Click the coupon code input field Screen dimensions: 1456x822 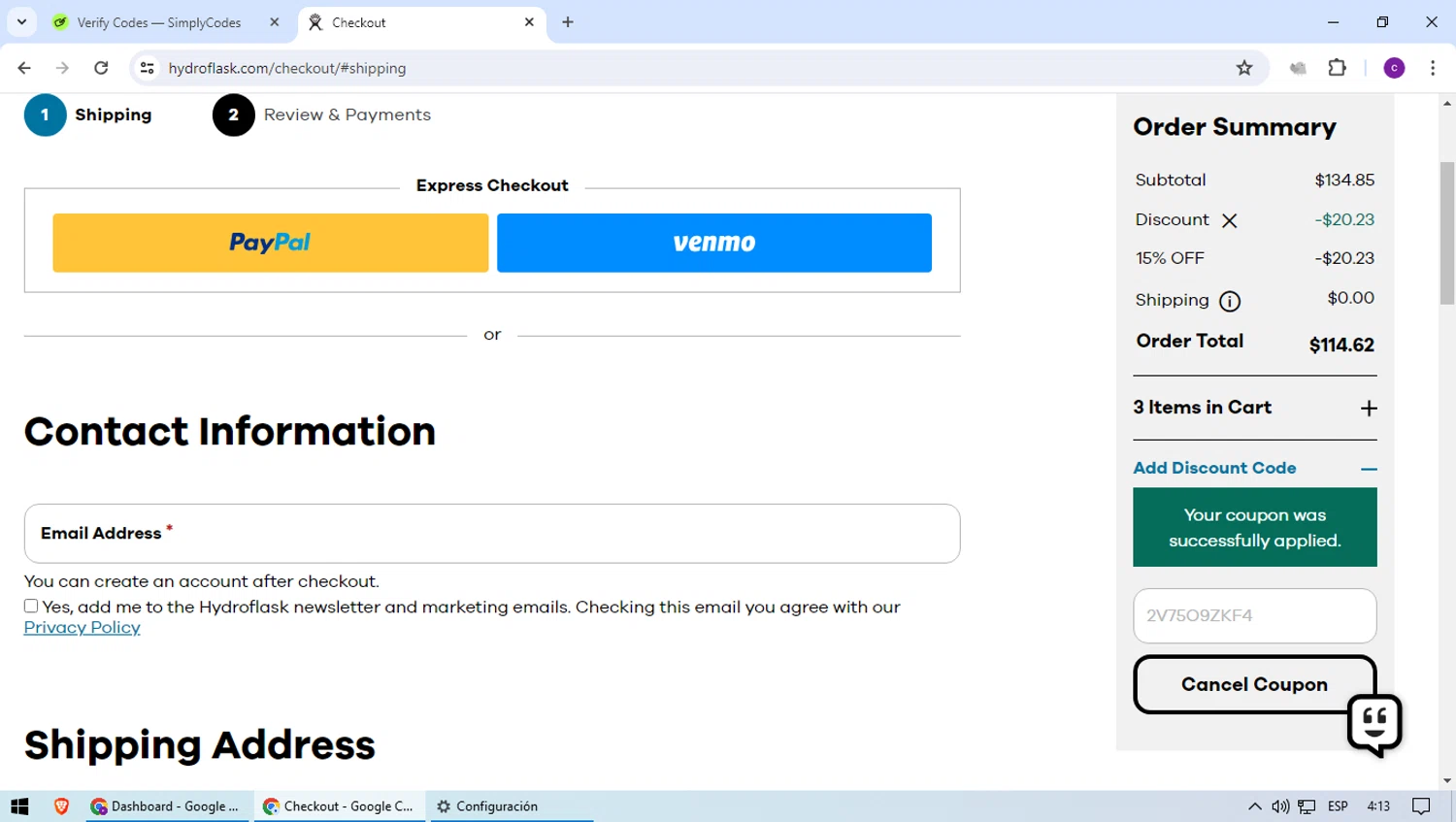[1254, 615]
